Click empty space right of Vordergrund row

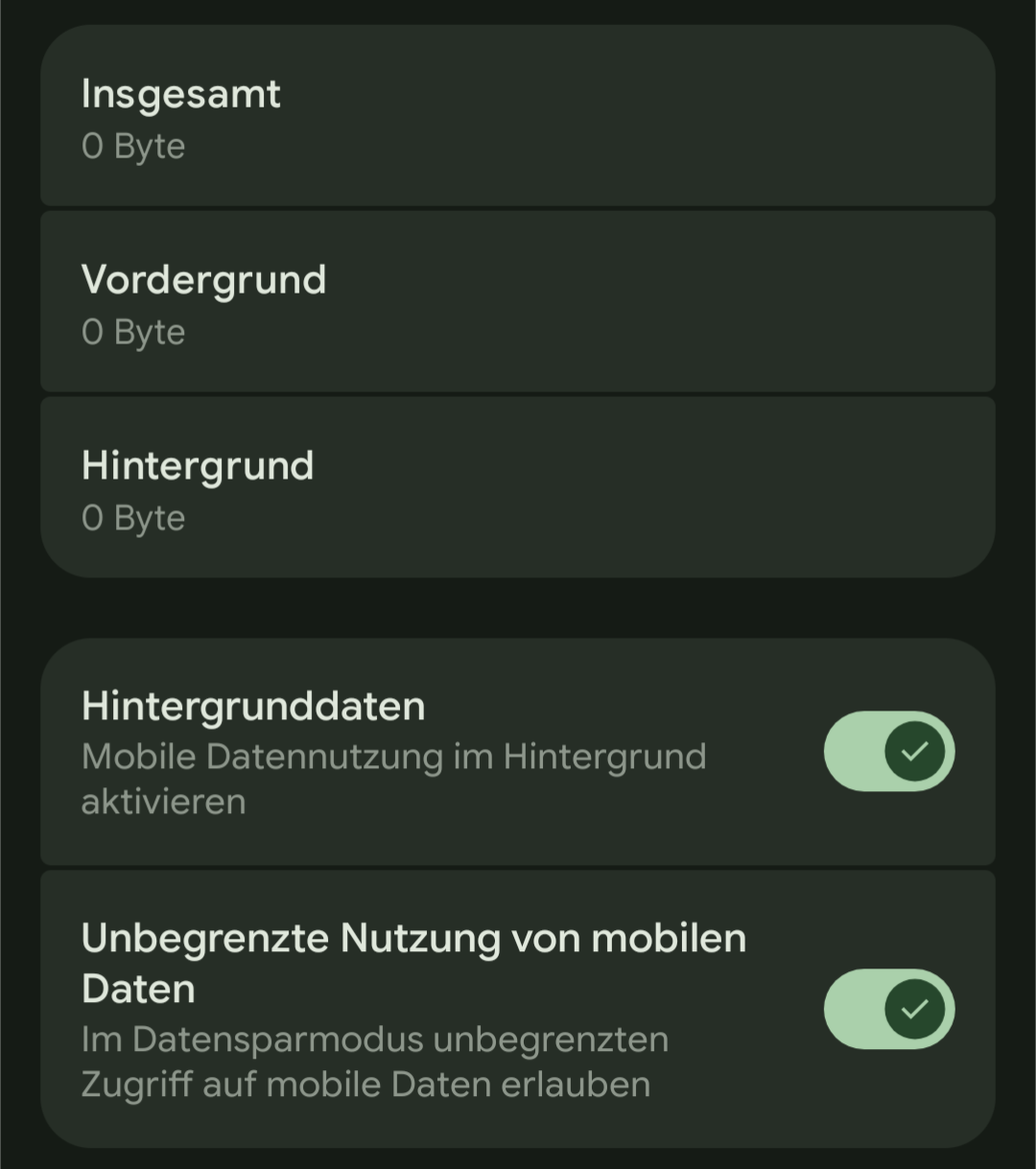pos(671,303)
